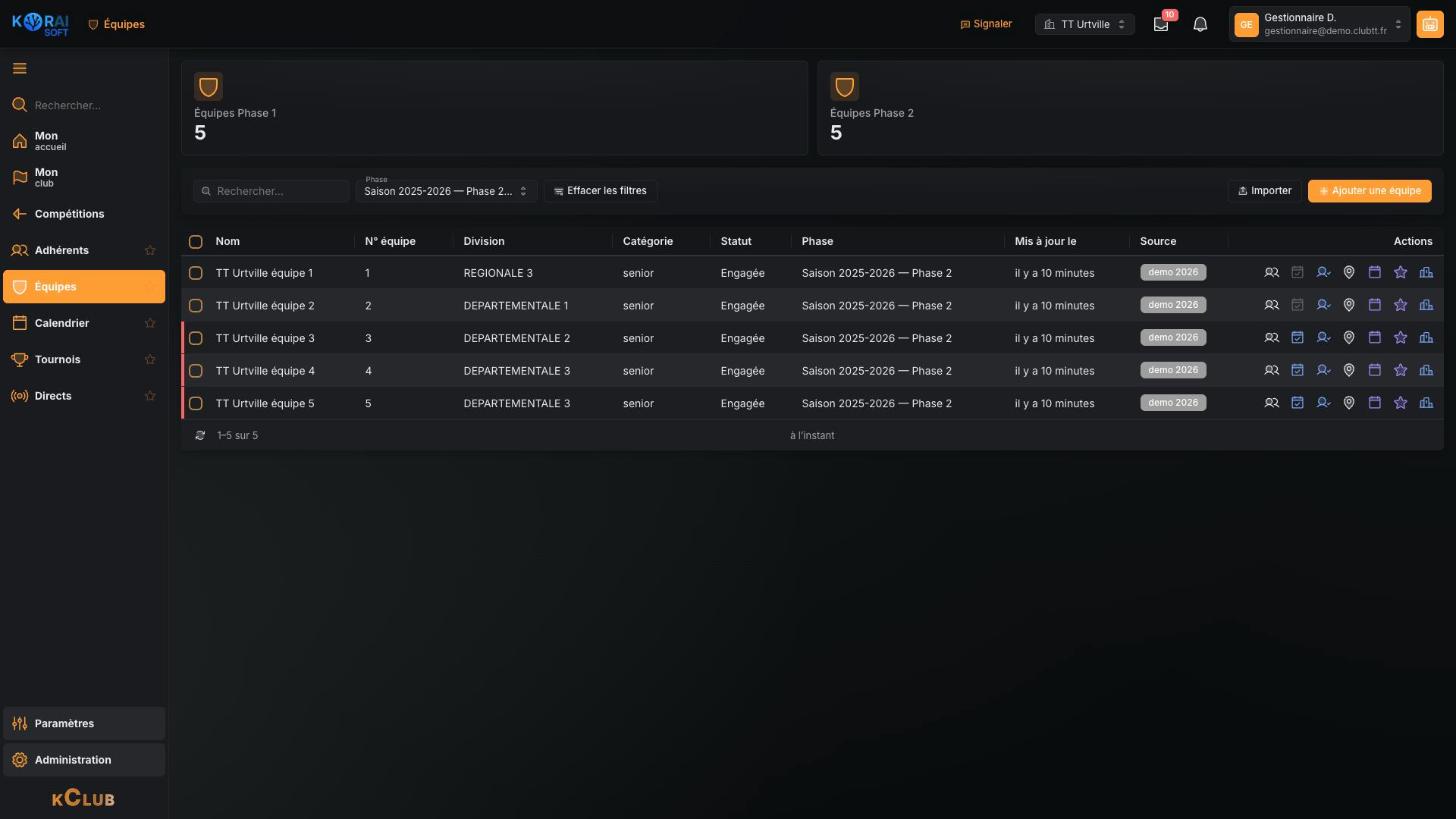Click the refresh icon in the table footer
This screenshot has height=819, width=1456.
[200, 436]
